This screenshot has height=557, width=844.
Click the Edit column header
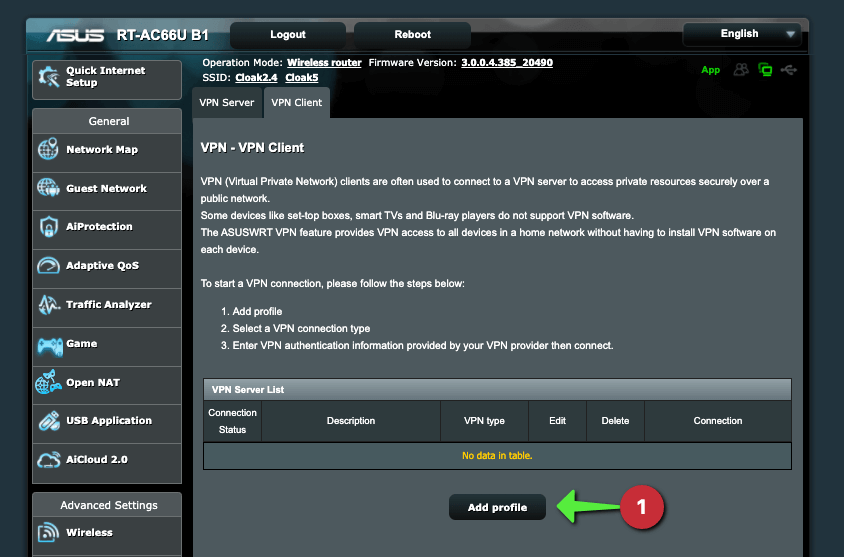click(558, 421)
